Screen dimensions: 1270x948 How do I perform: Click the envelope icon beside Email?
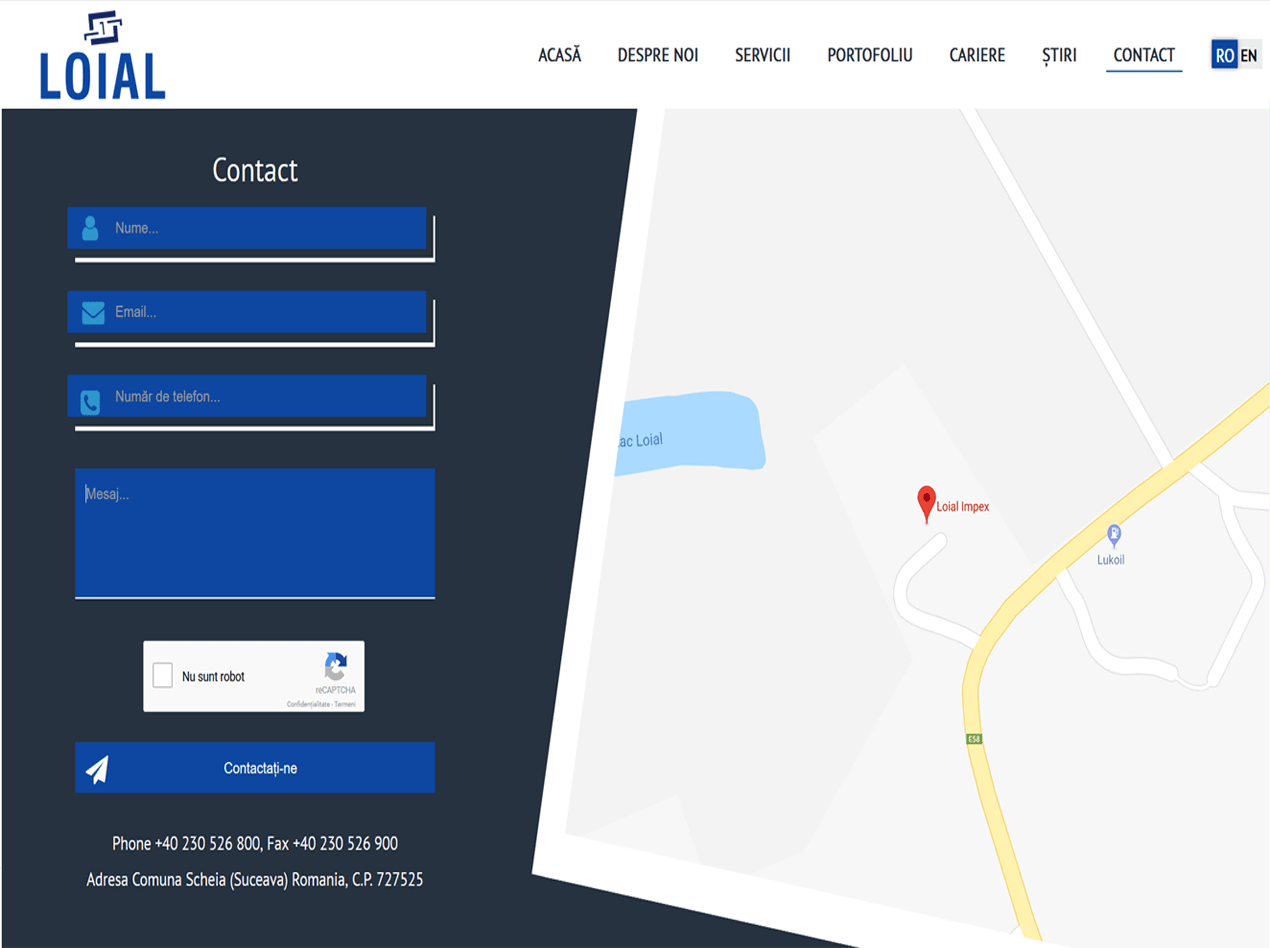pyautogui.click(x=92, y=313)
